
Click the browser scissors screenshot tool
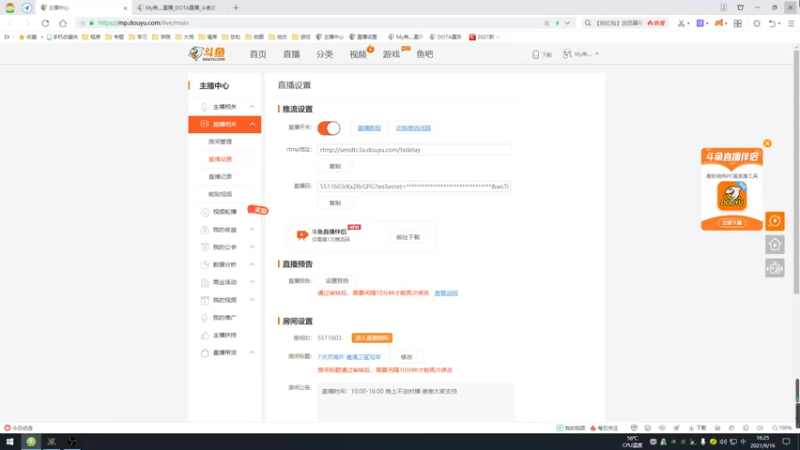[x=681, y=23]
